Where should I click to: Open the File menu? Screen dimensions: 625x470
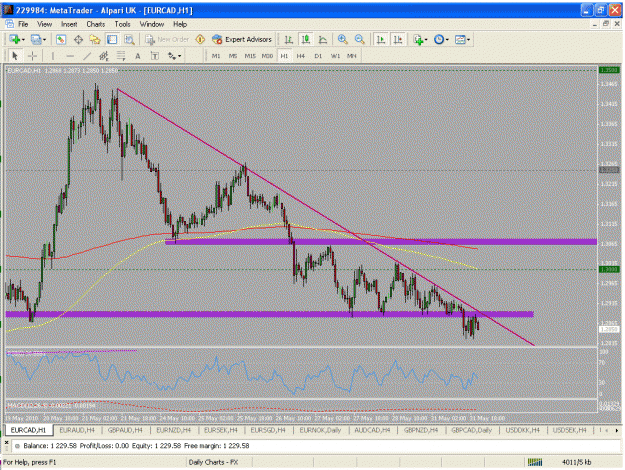23,24
